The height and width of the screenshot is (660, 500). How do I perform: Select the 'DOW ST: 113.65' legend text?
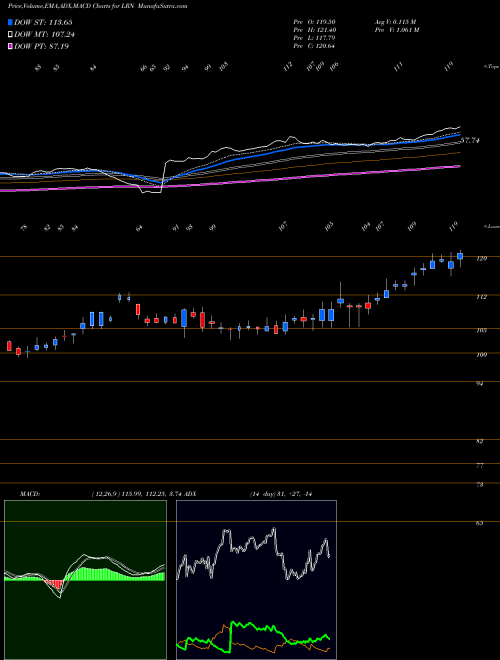(x=43, y=22)
